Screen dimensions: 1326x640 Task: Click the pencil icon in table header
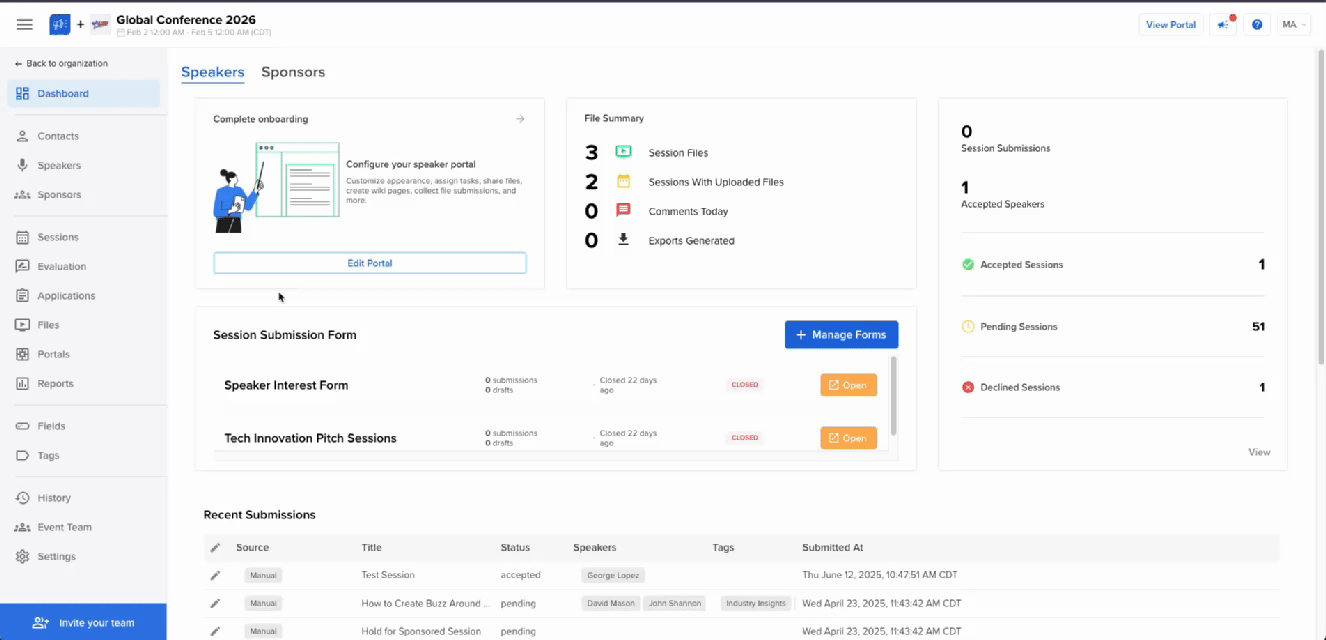tap(215, 548)
